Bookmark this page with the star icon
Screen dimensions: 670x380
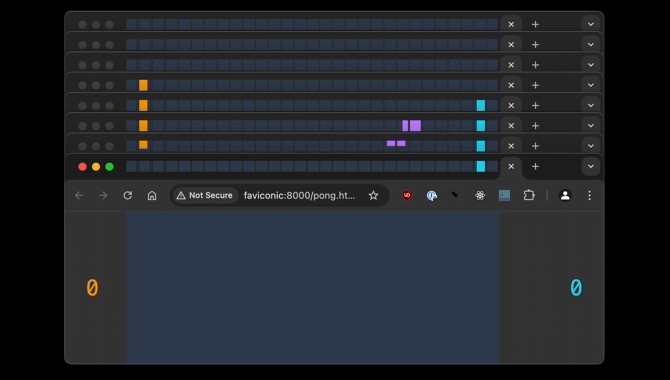coord(373,195)
